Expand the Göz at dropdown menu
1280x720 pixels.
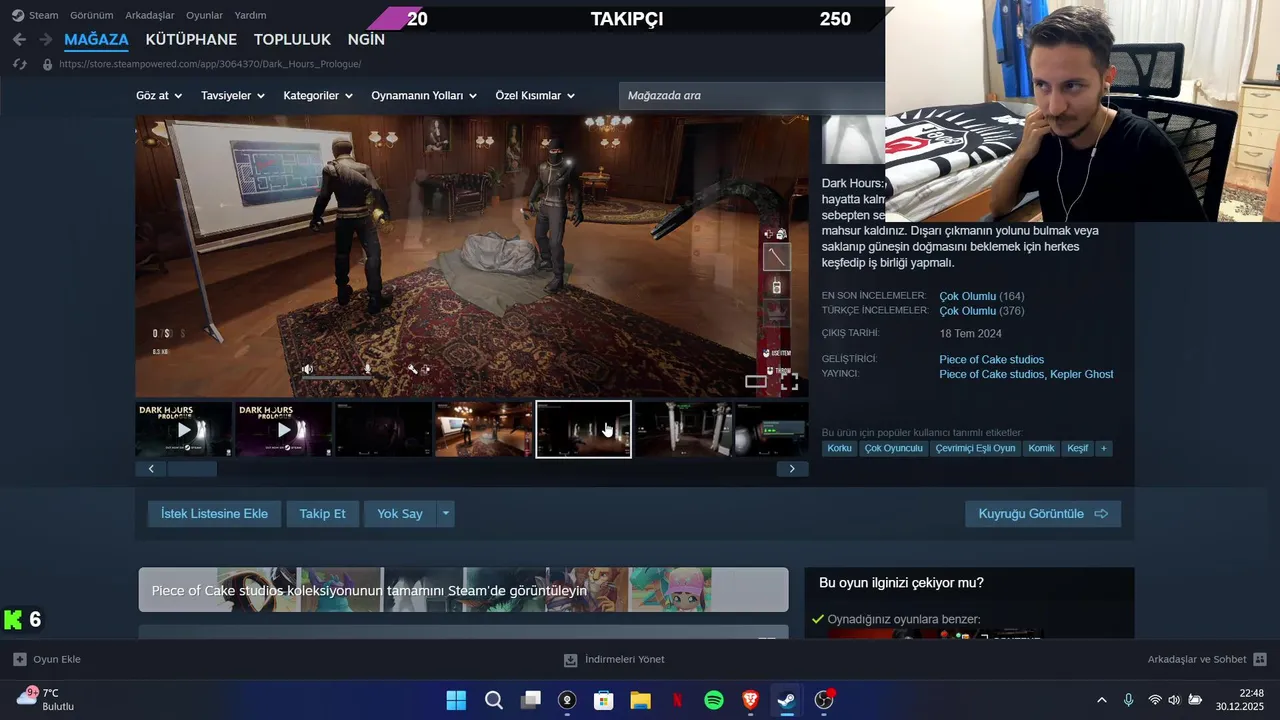tap(159, 96)
